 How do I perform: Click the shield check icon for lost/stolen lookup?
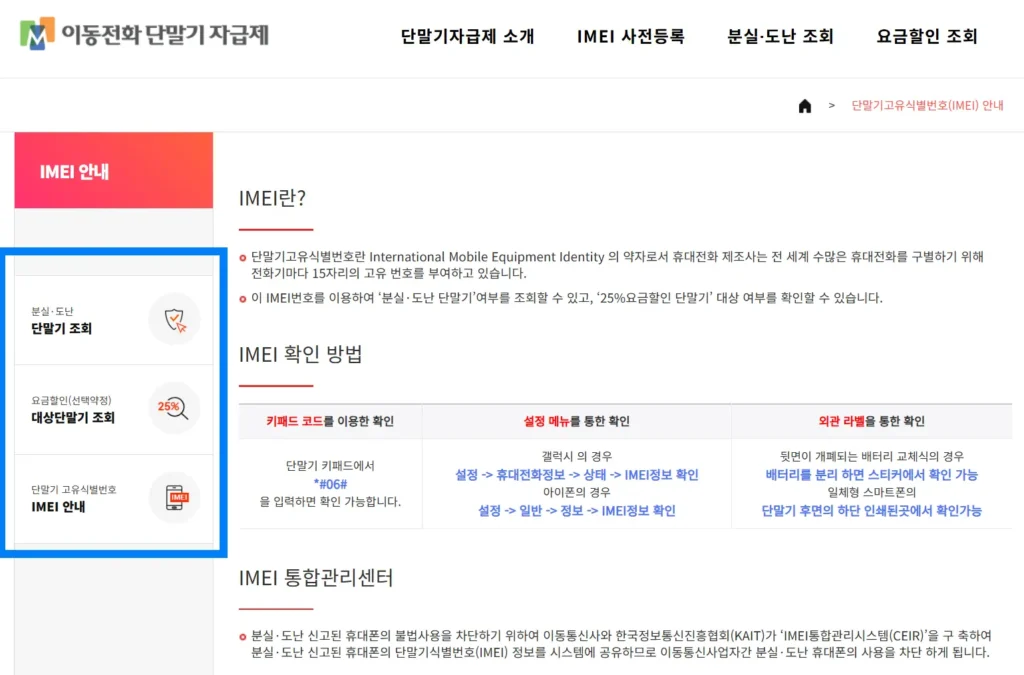tap(174, 320)
